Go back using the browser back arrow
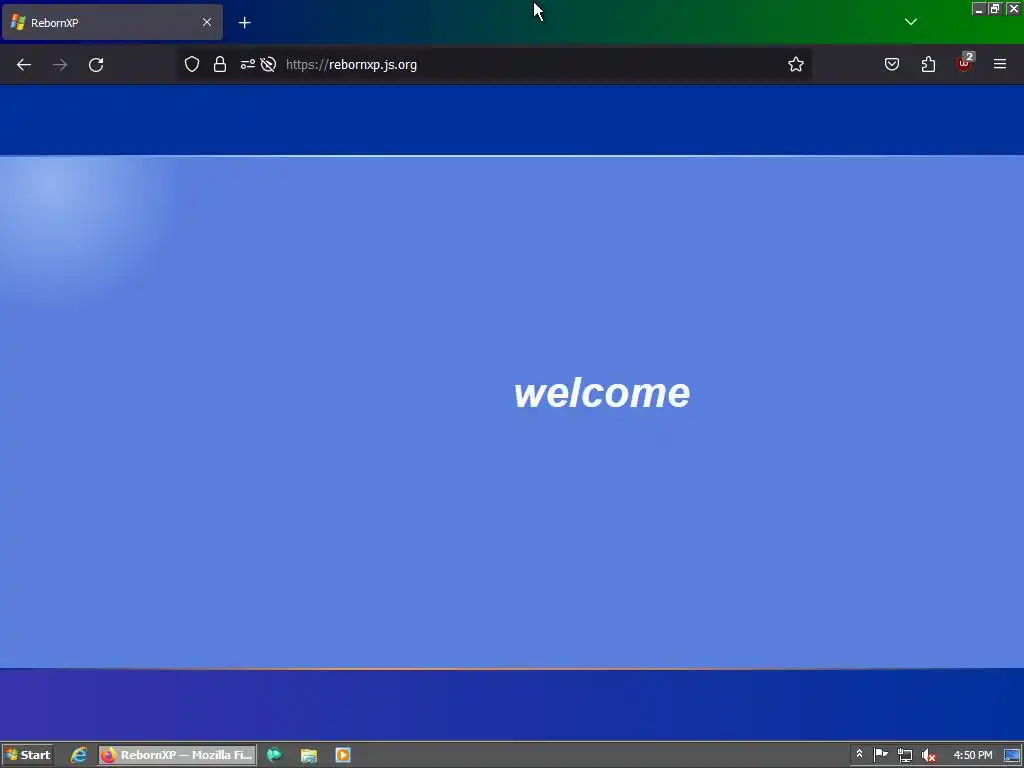Screen dimensions: 1024x768 (x=24, y=65)
